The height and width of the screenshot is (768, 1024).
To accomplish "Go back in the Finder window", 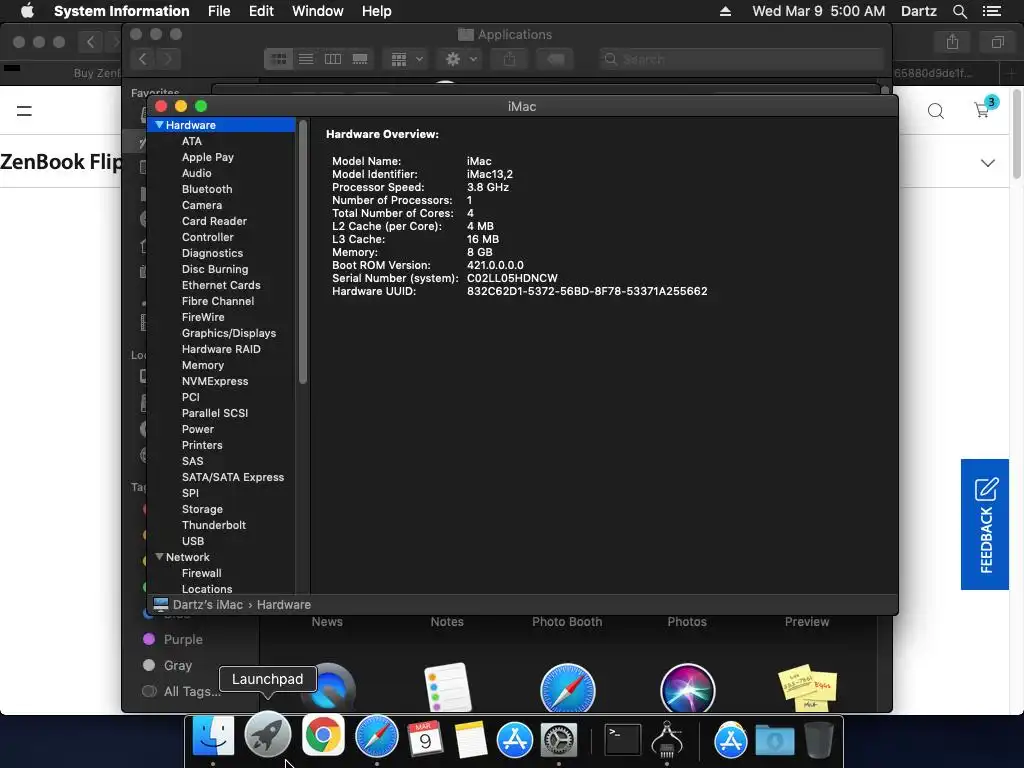I will pos(143,59).
